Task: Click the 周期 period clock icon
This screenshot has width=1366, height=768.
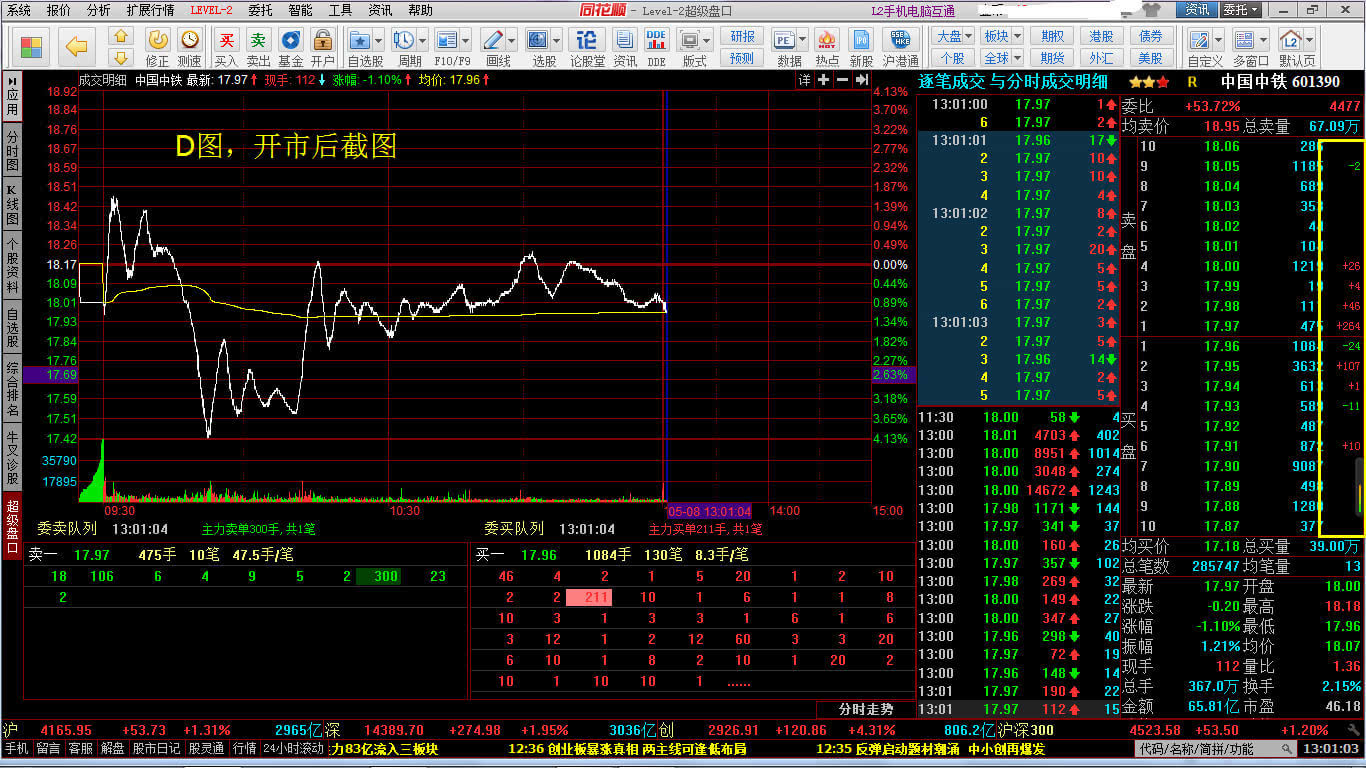Action: 403,40
